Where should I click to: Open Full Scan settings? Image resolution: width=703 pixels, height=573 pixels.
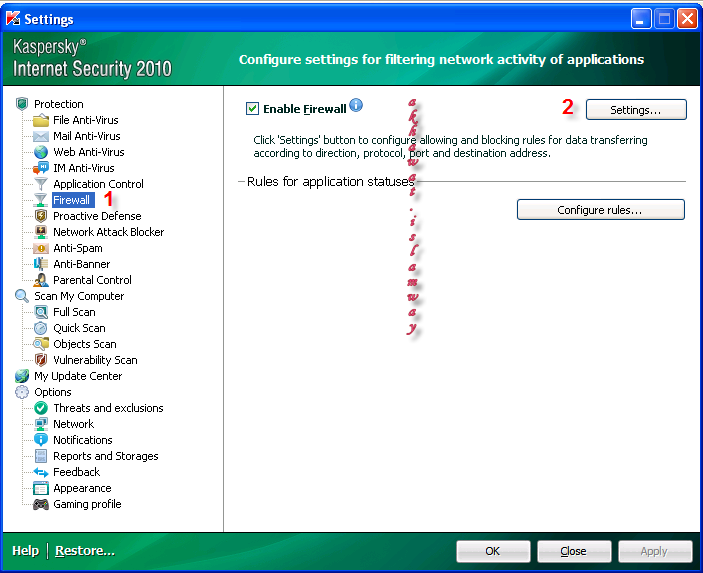tap(74, 312)
